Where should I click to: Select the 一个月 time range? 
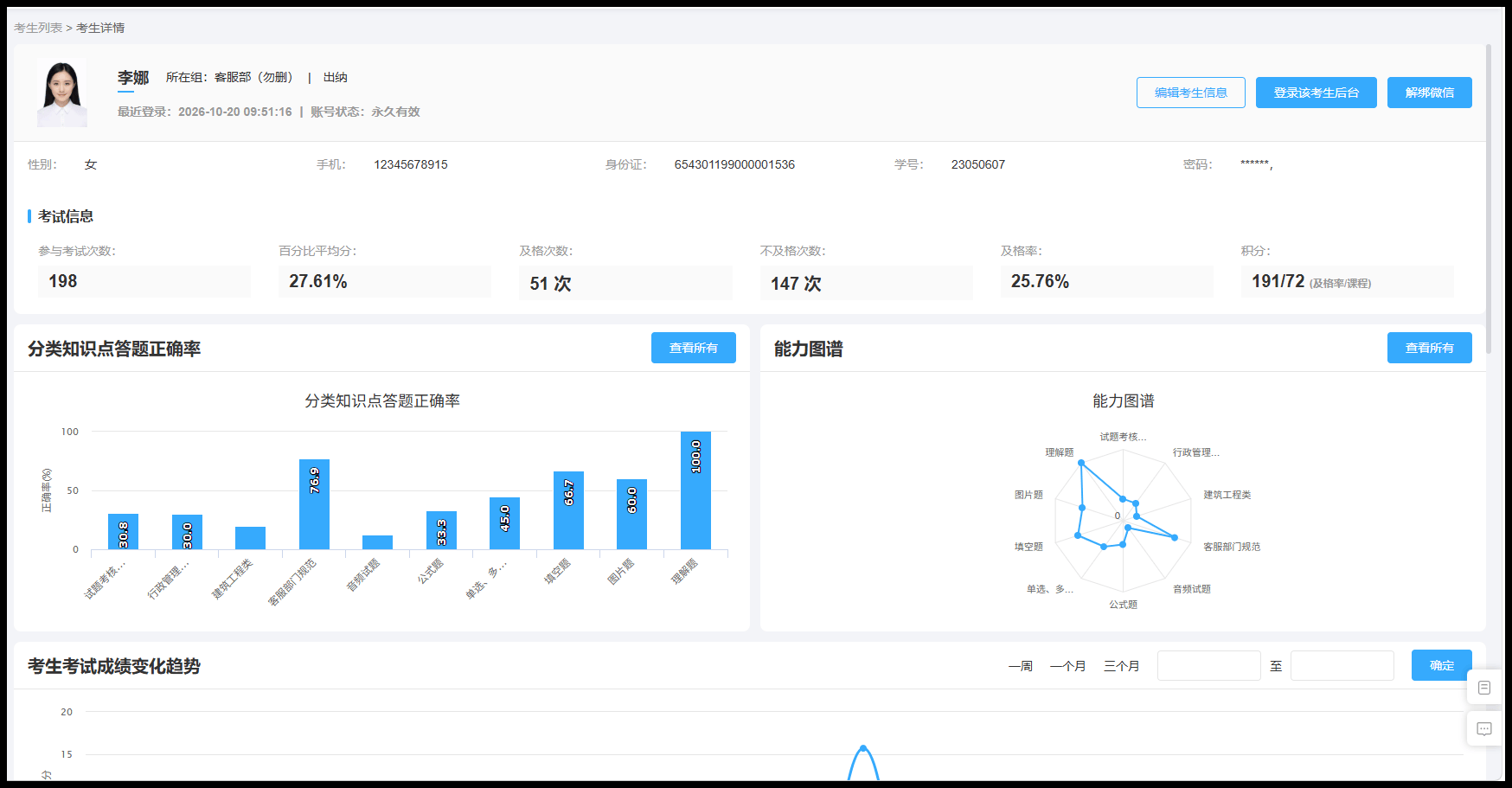point(1068,666)
